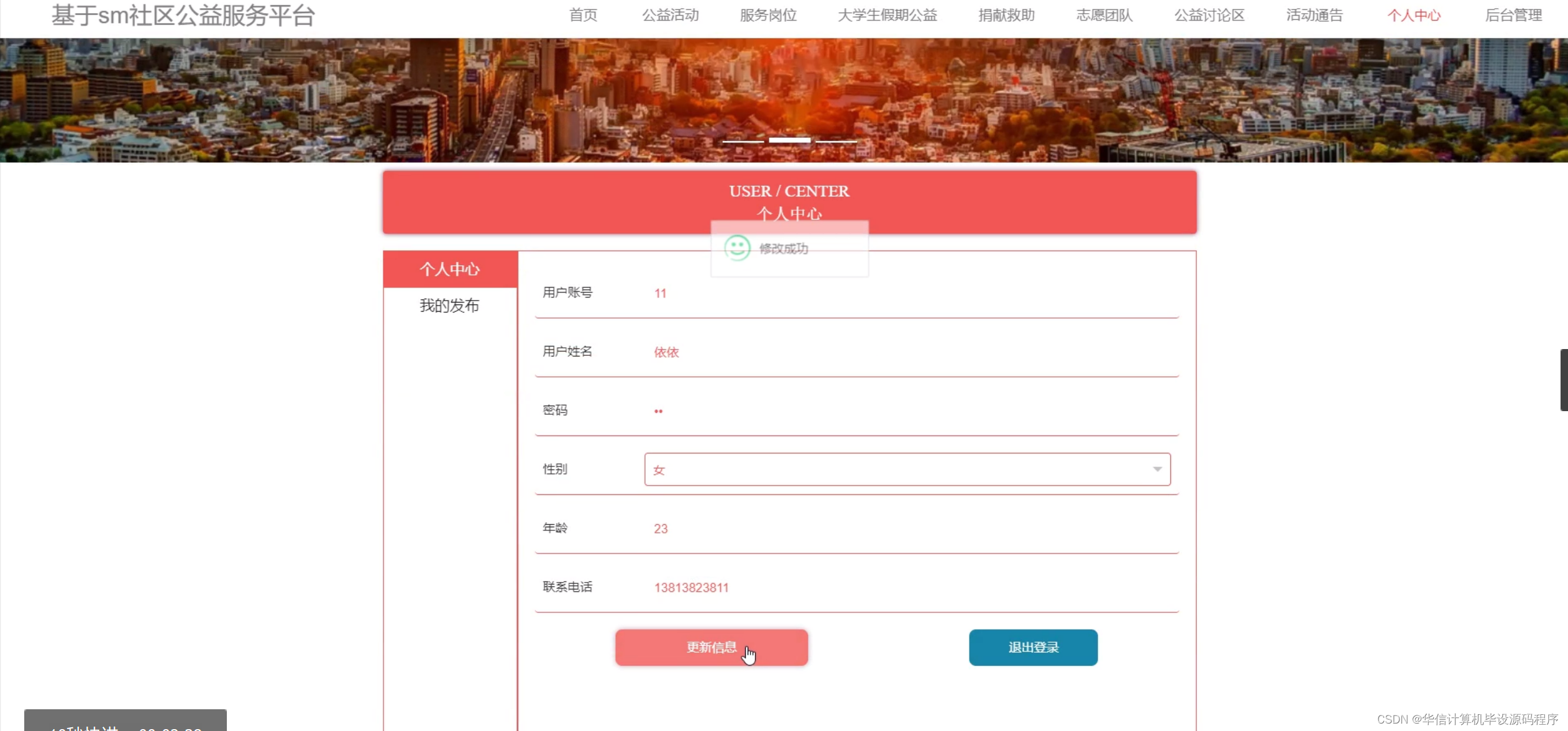Open the 公益活动 section
Image resolution: width=1568 pixels, height=731 pixels.
point(671,15)
